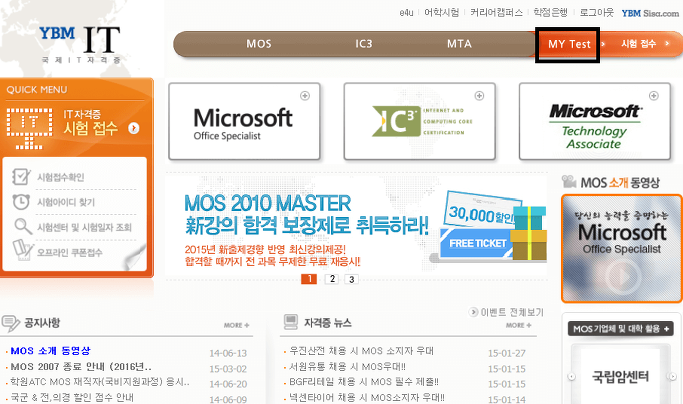Click plus icon on IC3 certification card
Viewport: 683px width, 404px height.
pyautogui.click(x=479, y=95)
